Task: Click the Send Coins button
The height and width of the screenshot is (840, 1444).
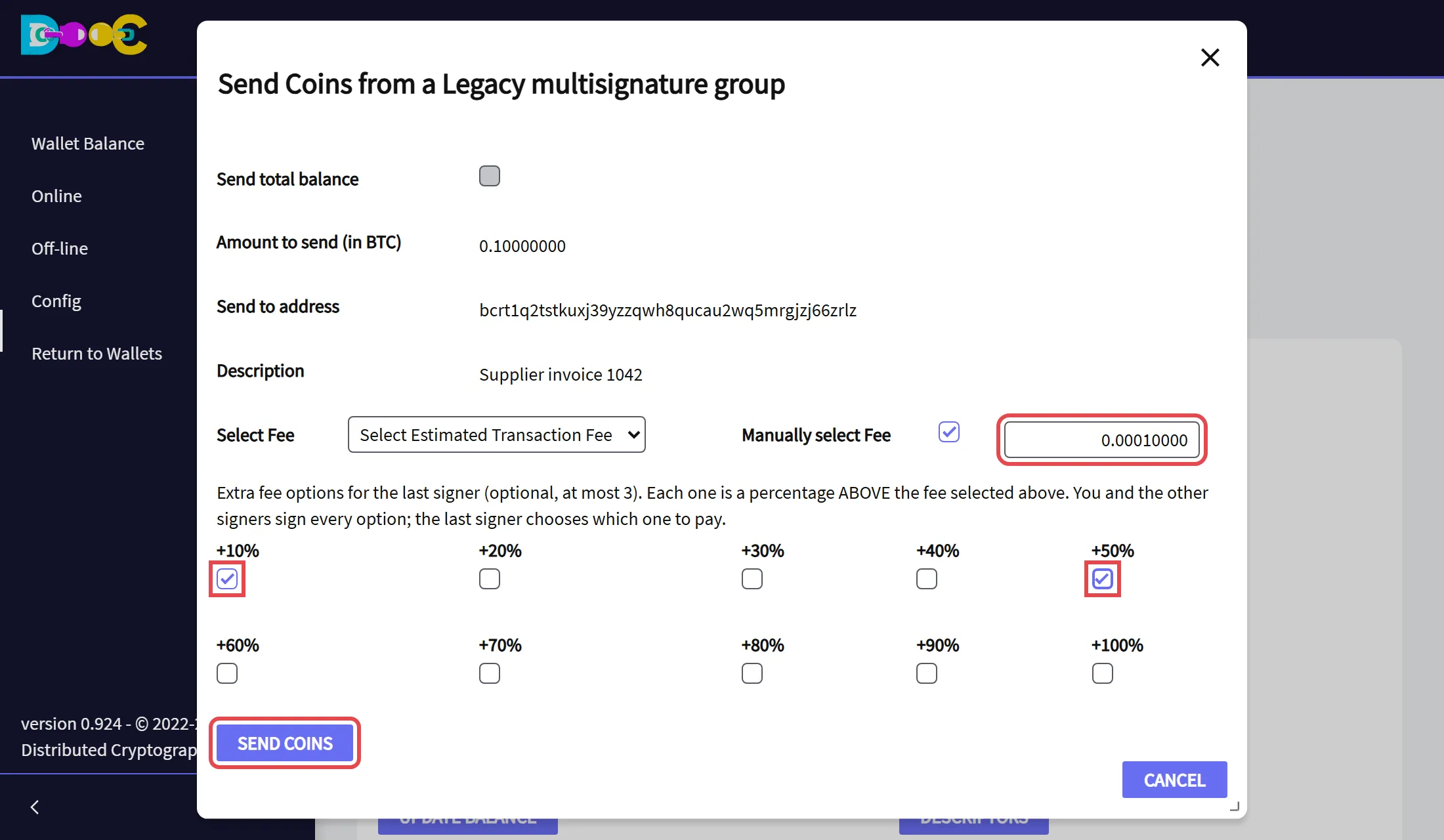Action: pos(285,743)
